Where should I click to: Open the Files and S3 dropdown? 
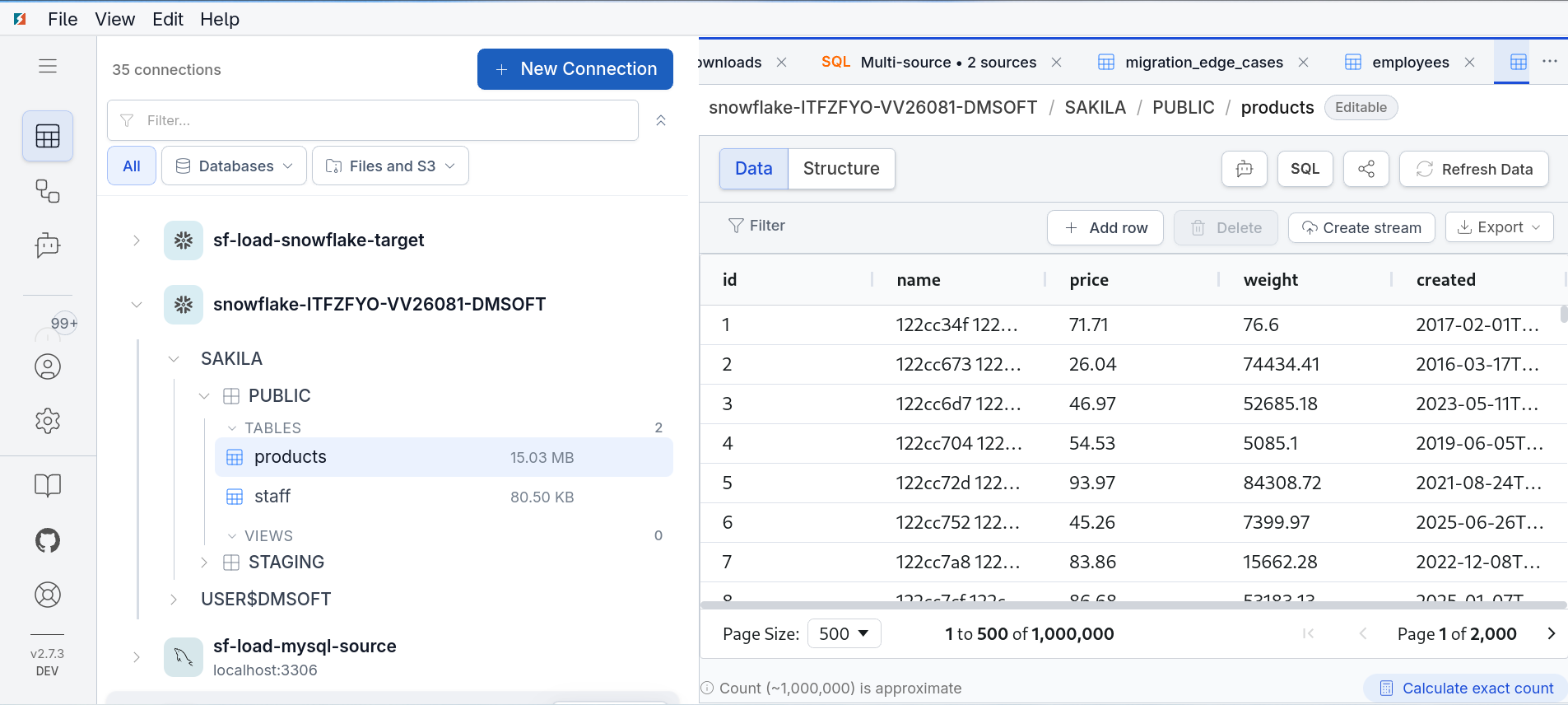pos(390,166)
